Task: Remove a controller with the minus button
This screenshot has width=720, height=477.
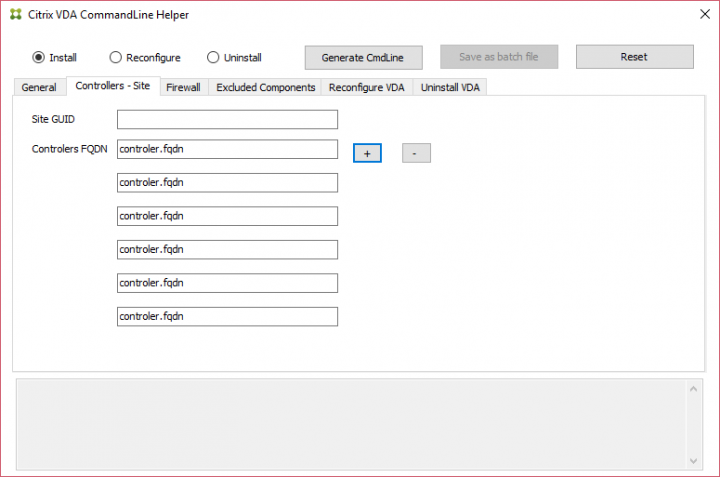Action: [x=416, y=153]
